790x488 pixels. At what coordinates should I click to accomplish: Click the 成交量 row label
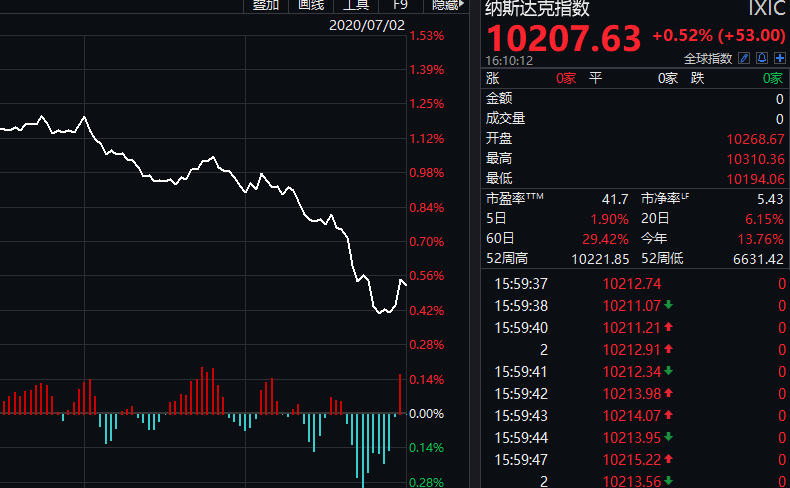point(505,118)
